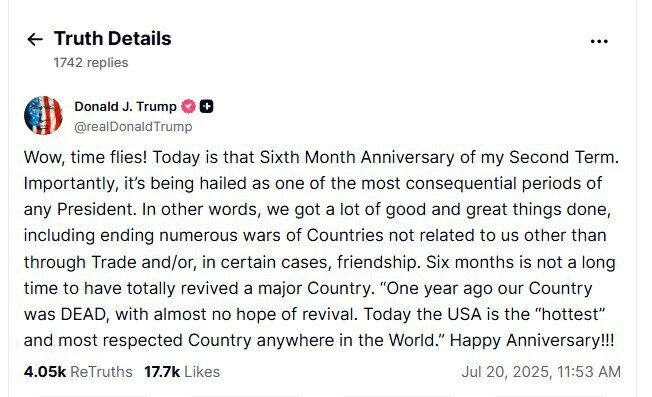
Task: Click the black plus badge beside name
Action: tap(207, 106)
